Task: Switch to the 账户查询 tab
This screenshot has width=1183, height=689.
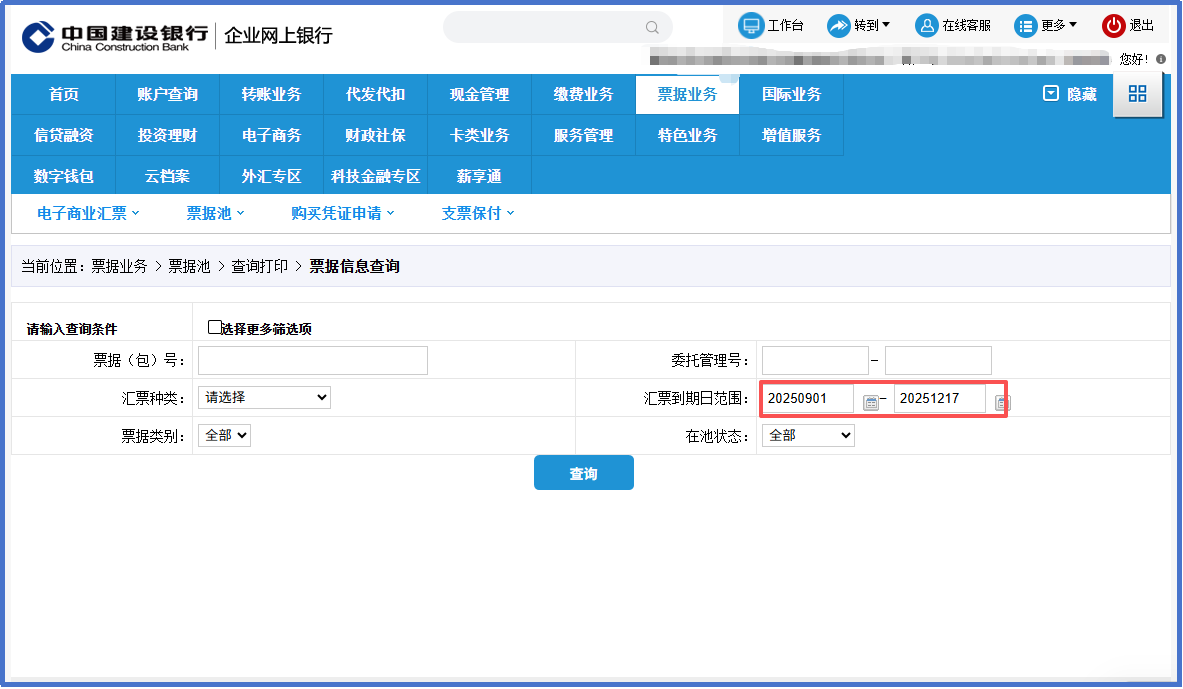Action: point(167,95)
